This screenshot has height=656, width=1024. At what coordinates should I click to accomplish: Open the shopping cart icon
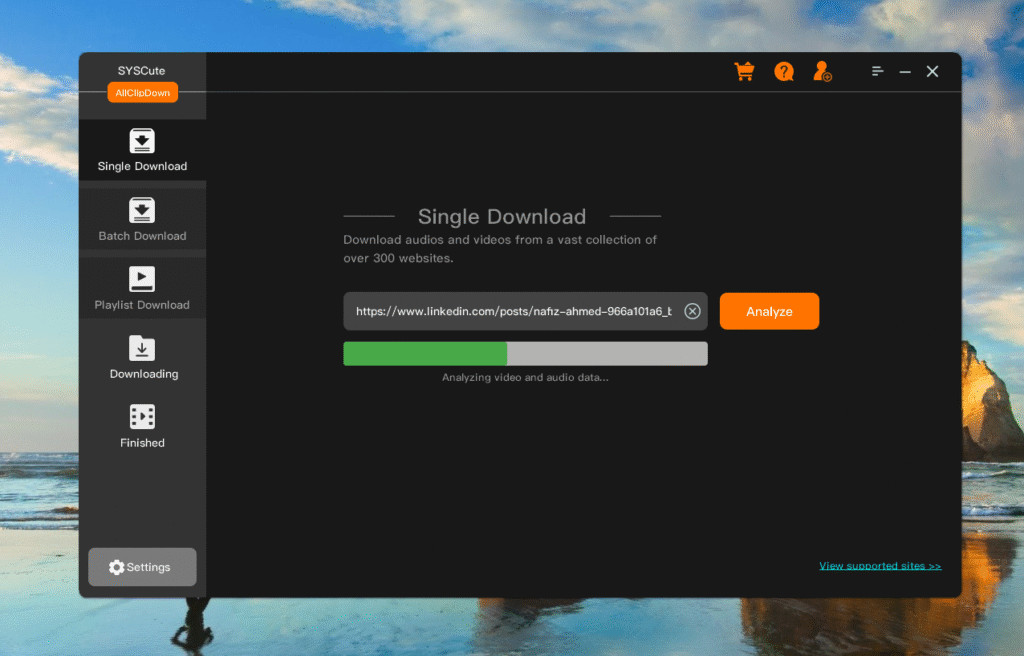click(744, 71)
